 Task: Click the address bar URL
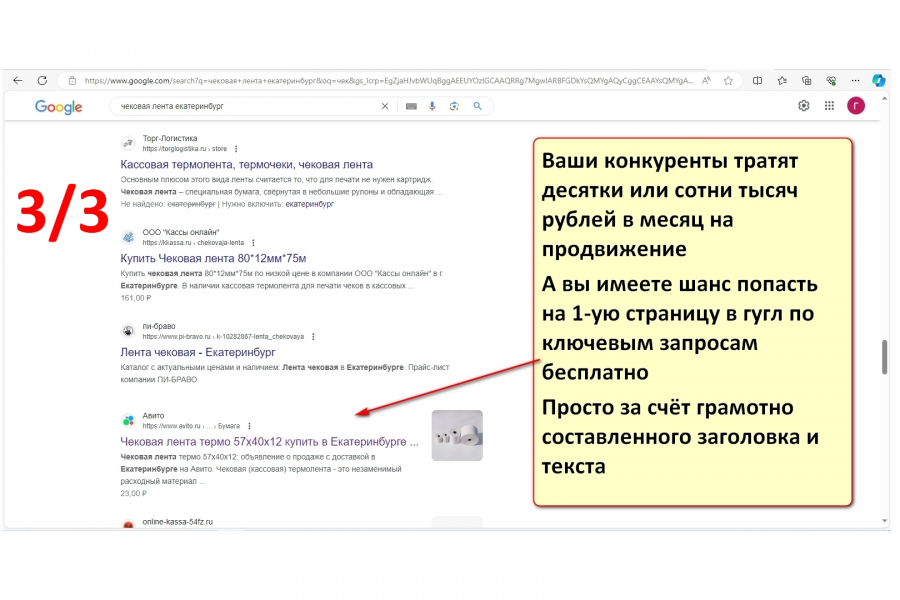(x=389, y=80)
